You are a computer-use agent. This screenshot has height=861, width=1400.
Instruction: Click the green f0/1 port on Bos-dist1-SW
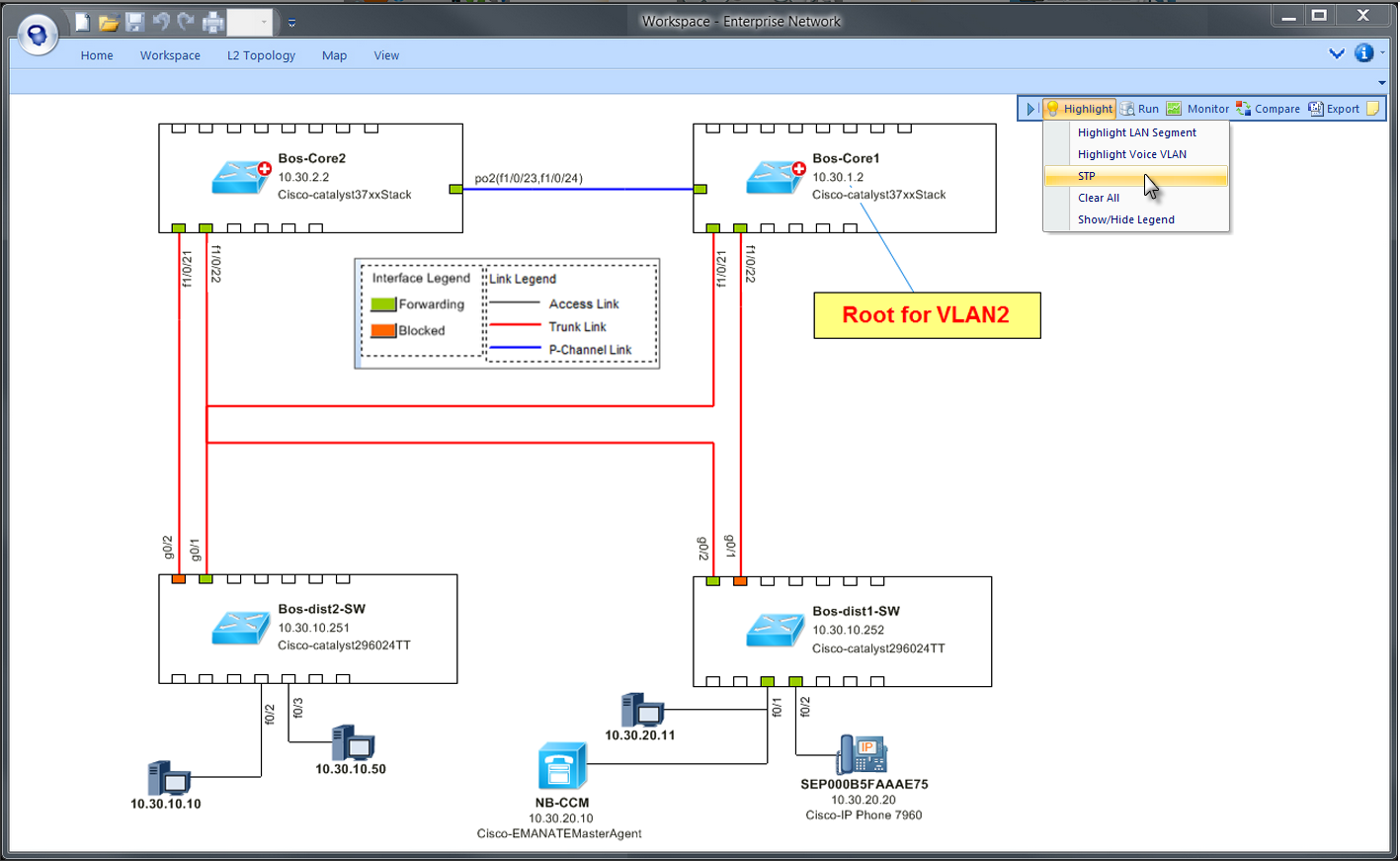point(768,681)
